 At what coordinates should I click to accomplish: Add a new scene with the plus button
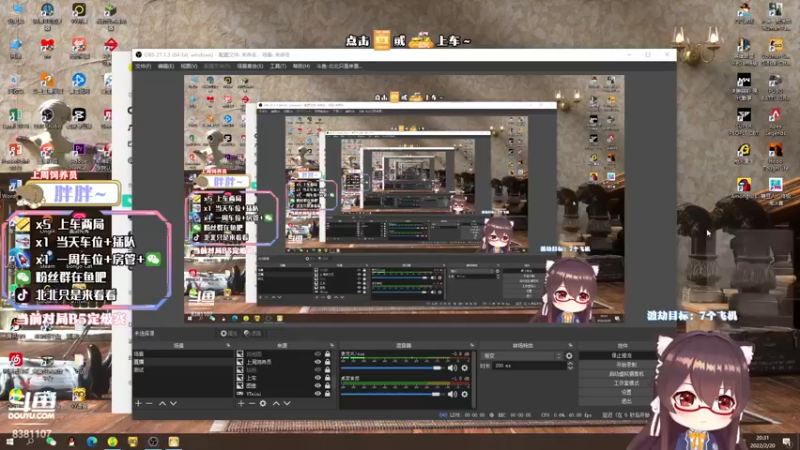[138, 403]
